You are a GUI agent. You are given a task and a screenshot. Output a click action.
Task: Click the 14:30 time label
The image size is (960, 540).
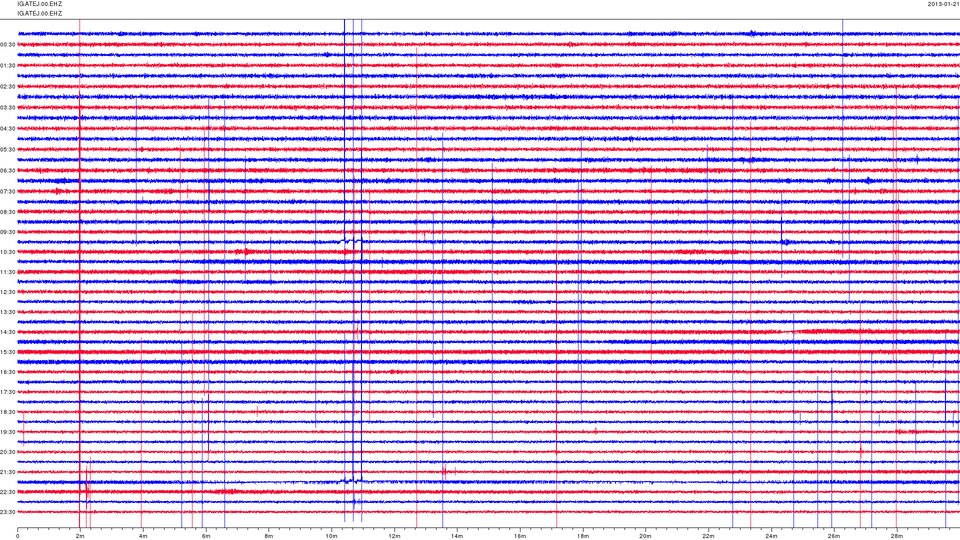coord(7,332)
